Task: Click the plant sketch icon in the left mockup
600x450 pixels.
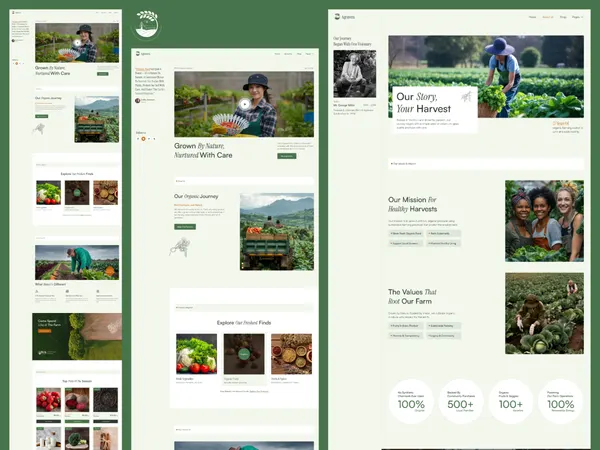Action: (x=39, y=129)
